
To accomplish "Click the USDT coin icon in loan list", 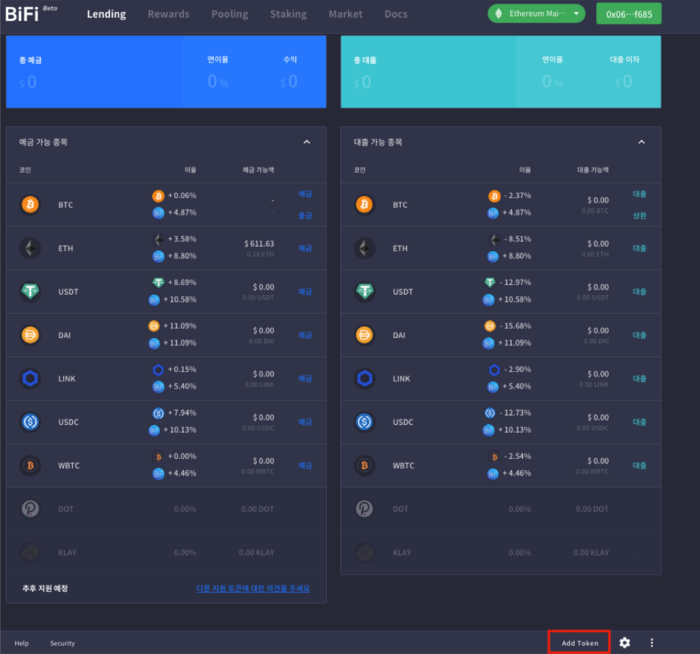I will click(365, 291).
